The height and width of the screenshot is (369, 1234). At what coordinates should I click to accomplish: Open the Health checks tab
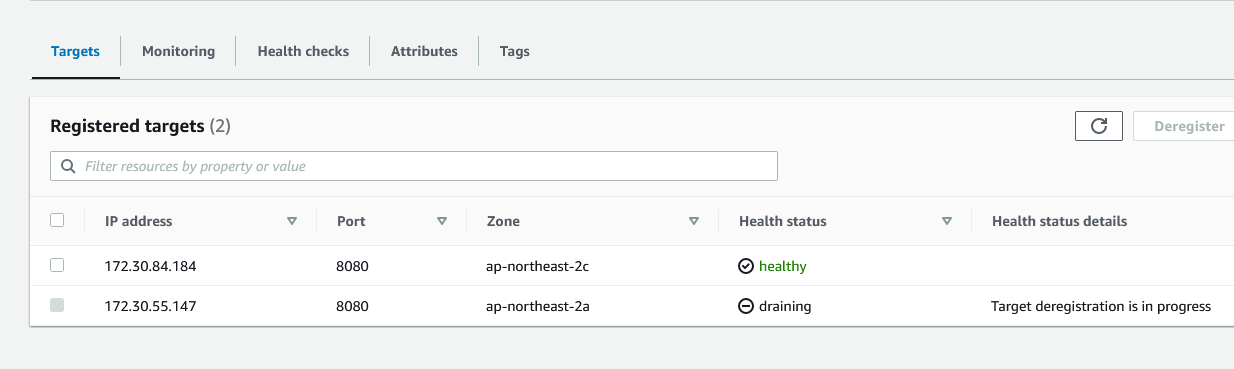(303, 51)
